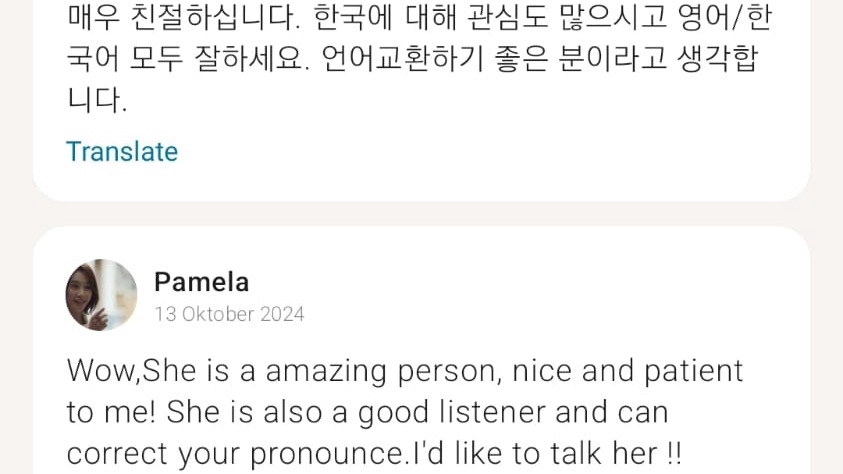This screenshot has height=474, width=843.
Task: Open Pamela's profile photo
Action: coord(101,295)
